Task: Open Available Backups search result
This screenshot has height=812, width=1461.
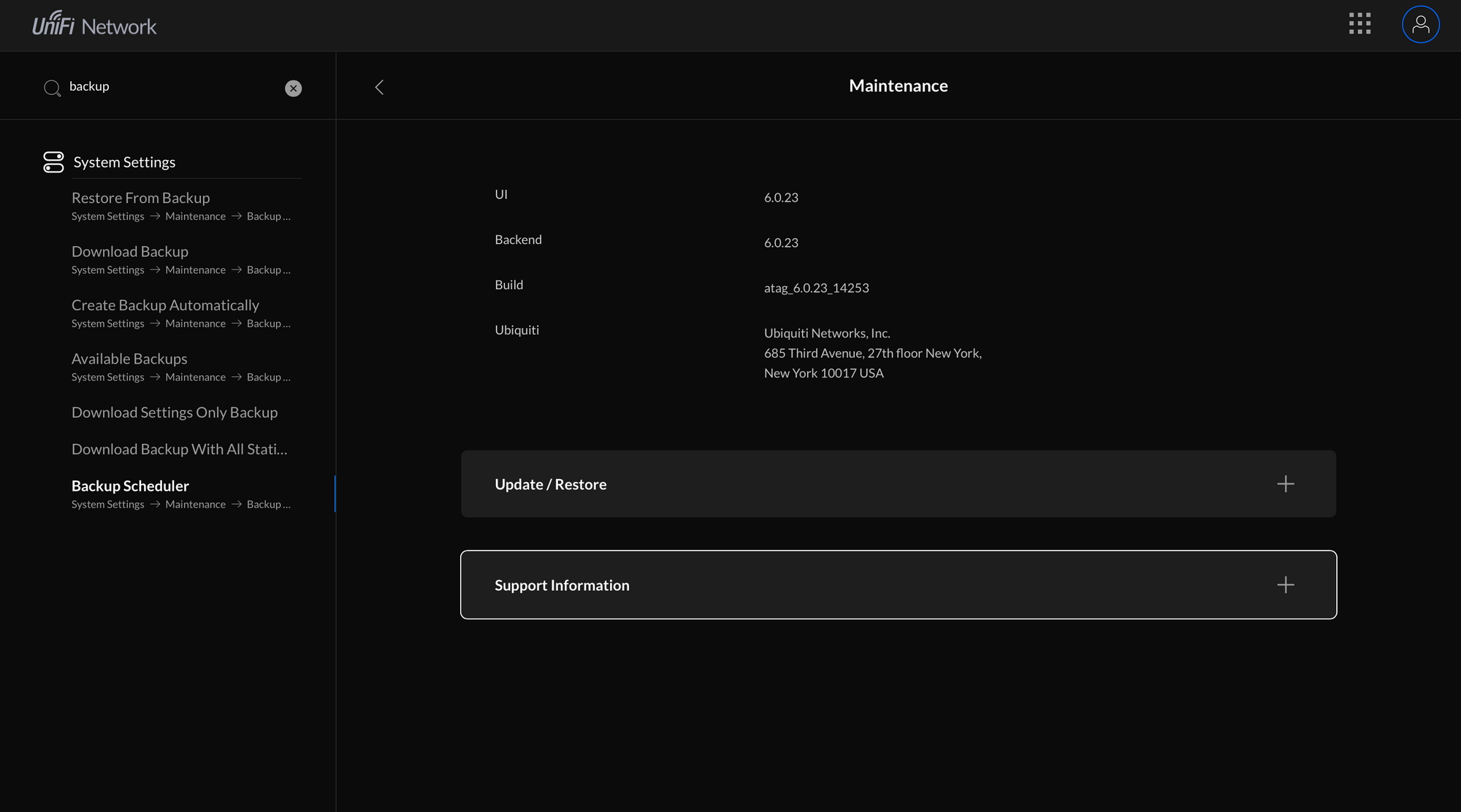Action: 129,359
